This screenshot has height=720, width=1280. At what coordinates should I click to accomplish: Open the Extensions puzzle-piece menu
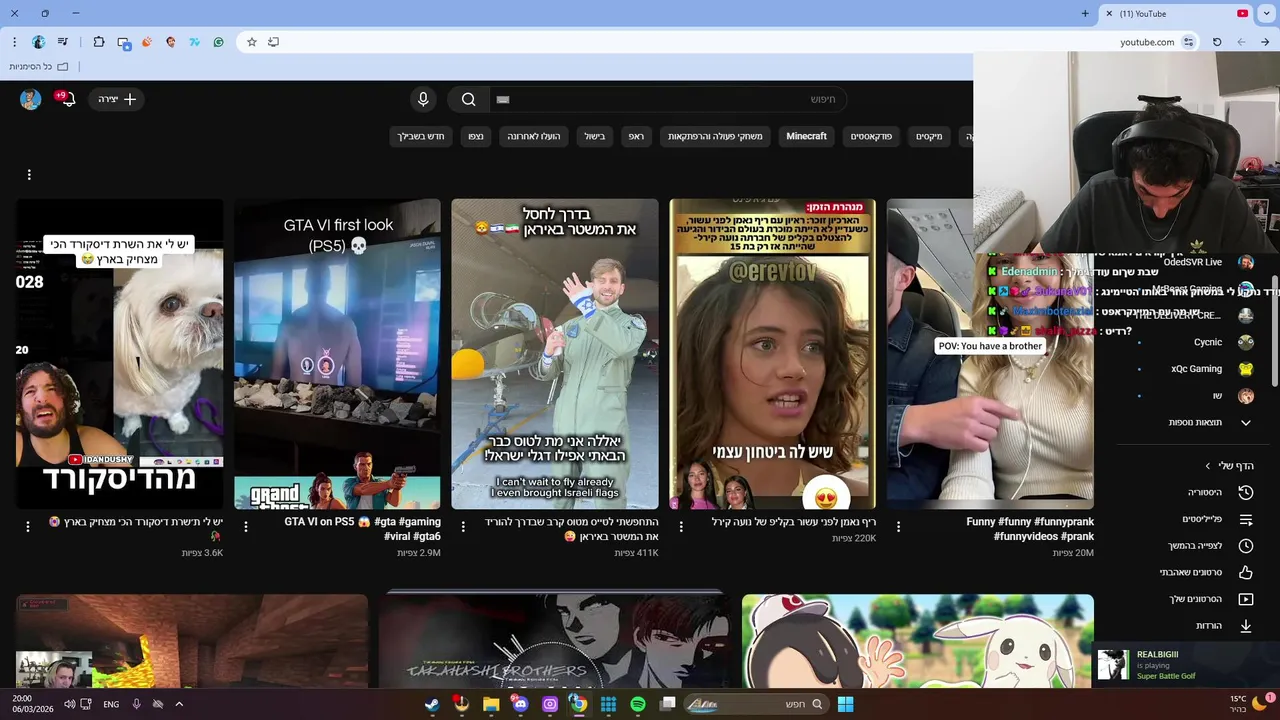click(99, 42)
